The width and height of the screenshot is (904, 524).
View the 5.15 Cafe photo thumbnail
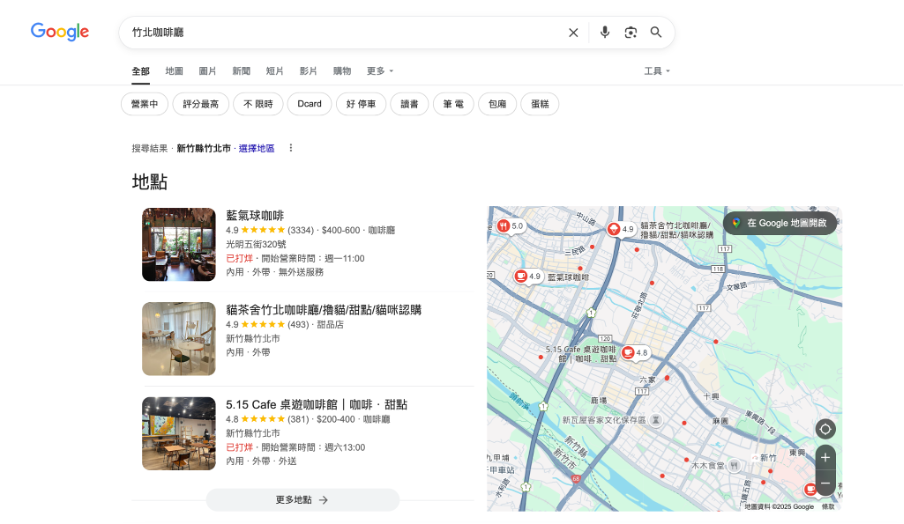pyautogui.click(x=179, y=433)
